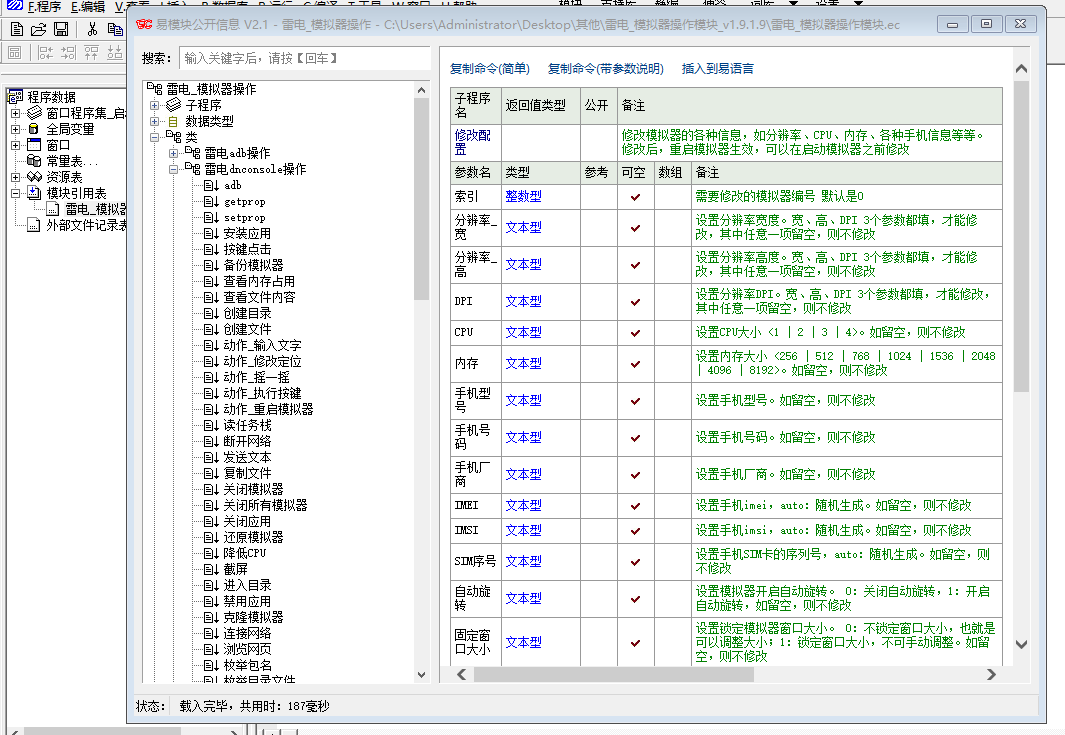Click the align-bottom edges toolbar icon

coord(115,52)
